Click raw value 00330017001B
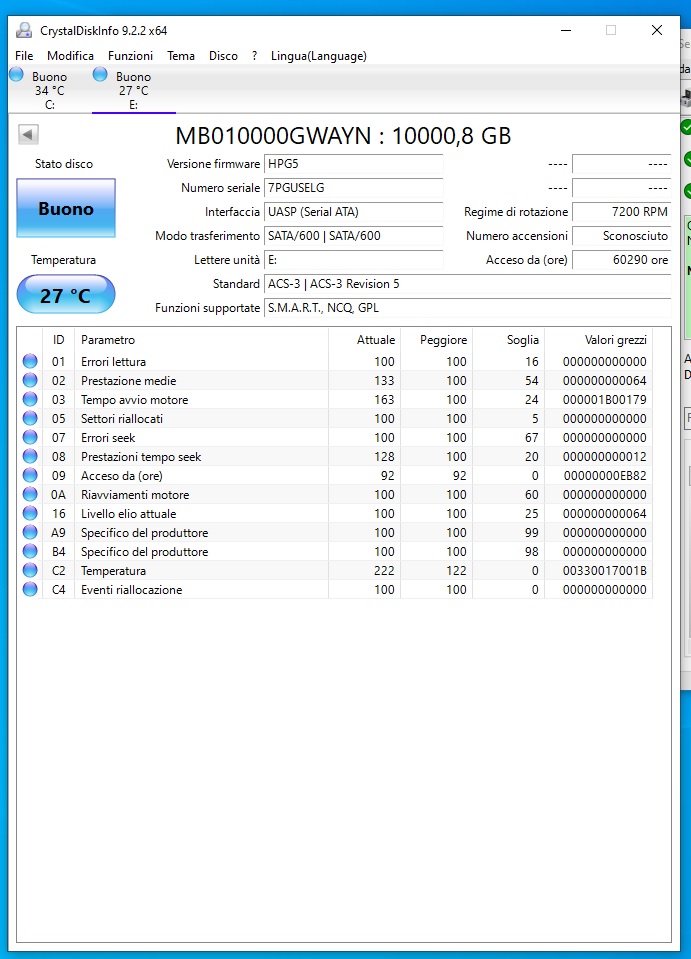 (605, 570)
